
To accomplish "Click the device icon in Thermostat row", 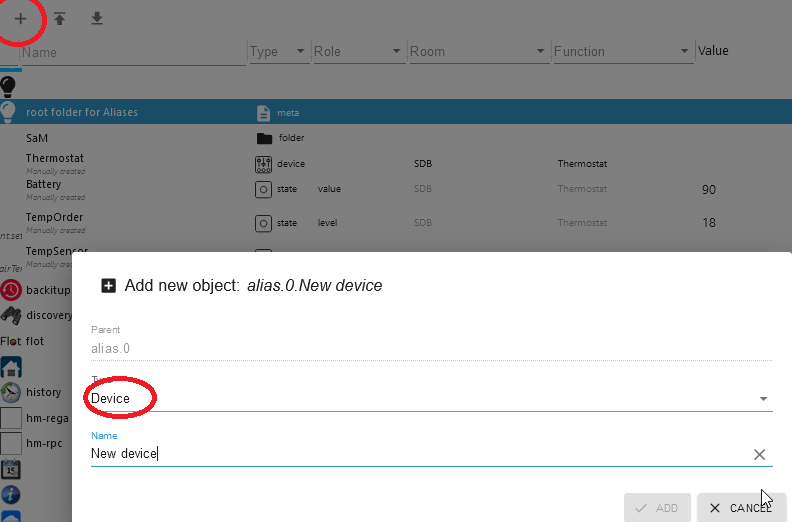I will point(264,163).
